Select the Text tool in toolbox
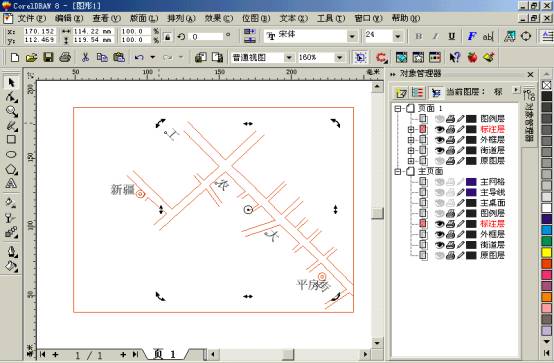 pyautogui.click(x=11, y=183)
